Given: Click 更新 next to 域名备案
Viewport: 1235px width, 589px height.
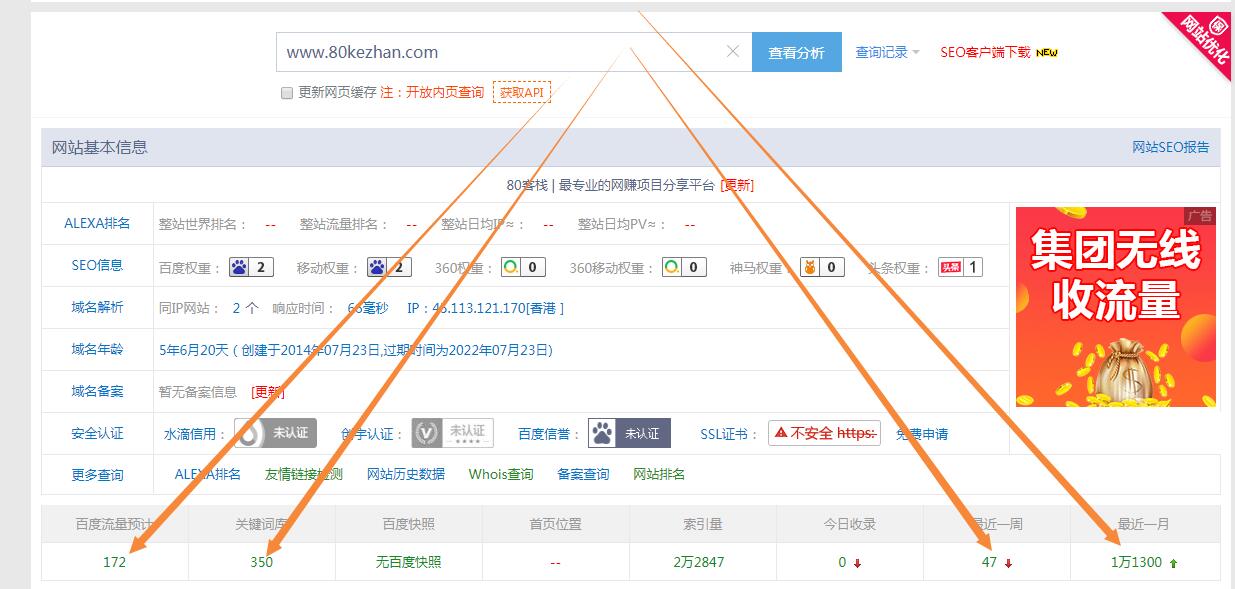Looking at the screenshot, I should click(266, 391).
